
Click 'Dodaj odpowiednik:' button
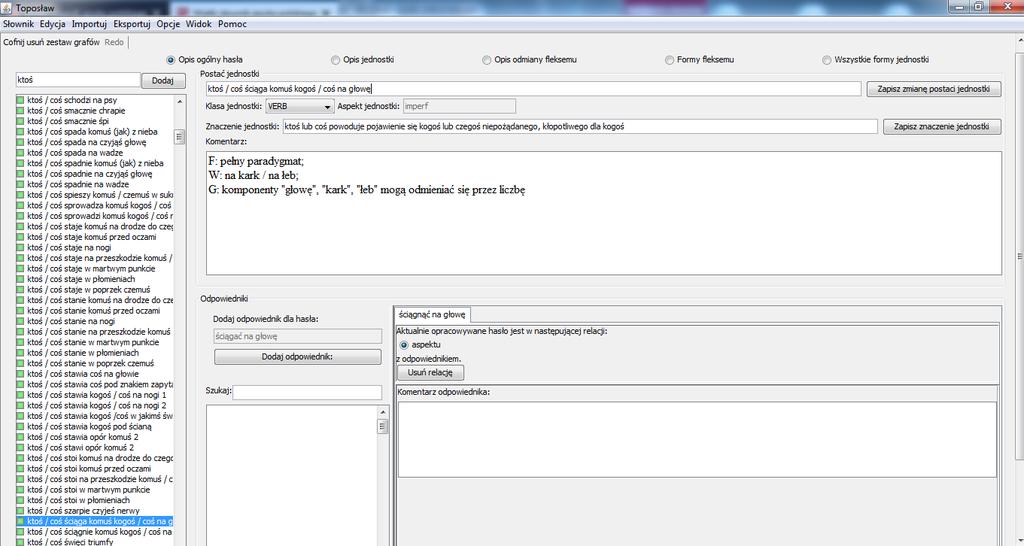tap(298, 357)
